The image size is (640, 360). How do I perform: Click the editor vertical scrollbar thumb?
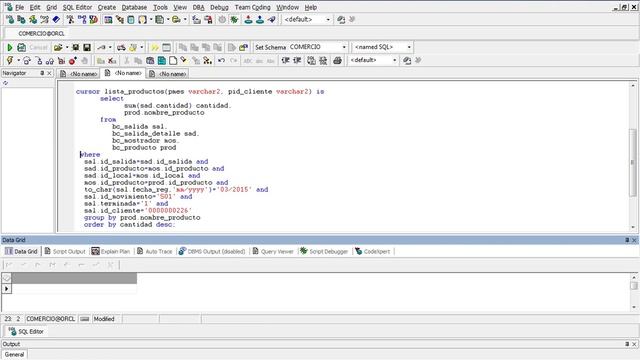pos(632,162)
